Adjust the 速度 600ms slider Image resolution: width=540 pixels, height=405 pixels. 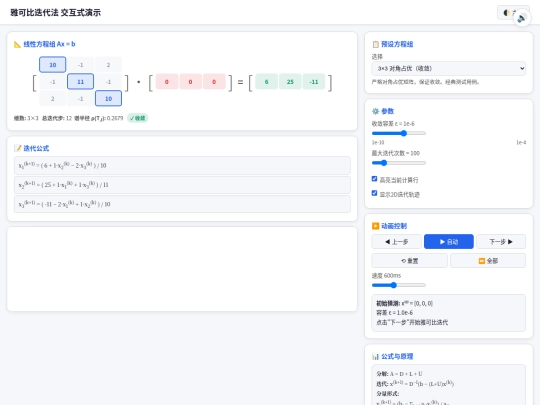(399, 285)
